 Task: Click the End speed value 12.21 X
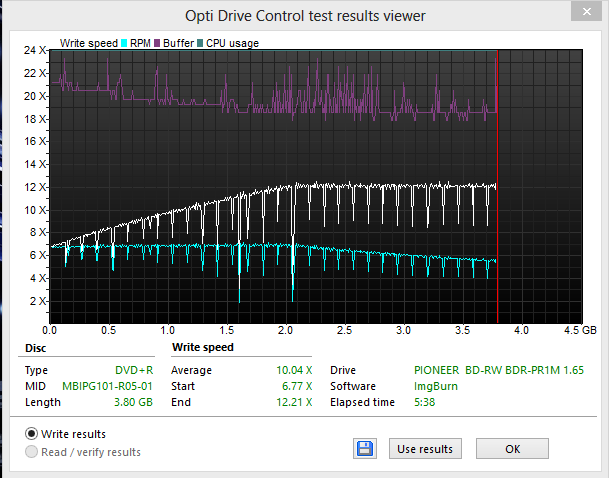[x=294, y=402]
